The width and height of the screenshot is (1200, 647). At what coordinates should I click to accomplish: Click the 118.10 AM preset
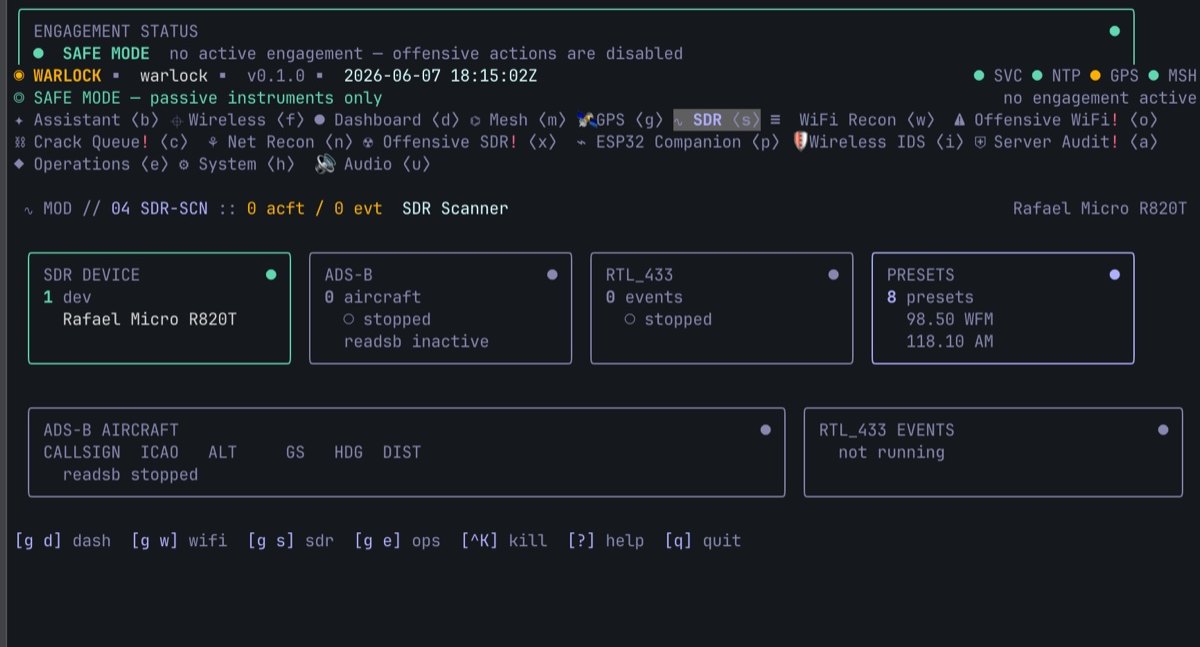click(950, 342)
